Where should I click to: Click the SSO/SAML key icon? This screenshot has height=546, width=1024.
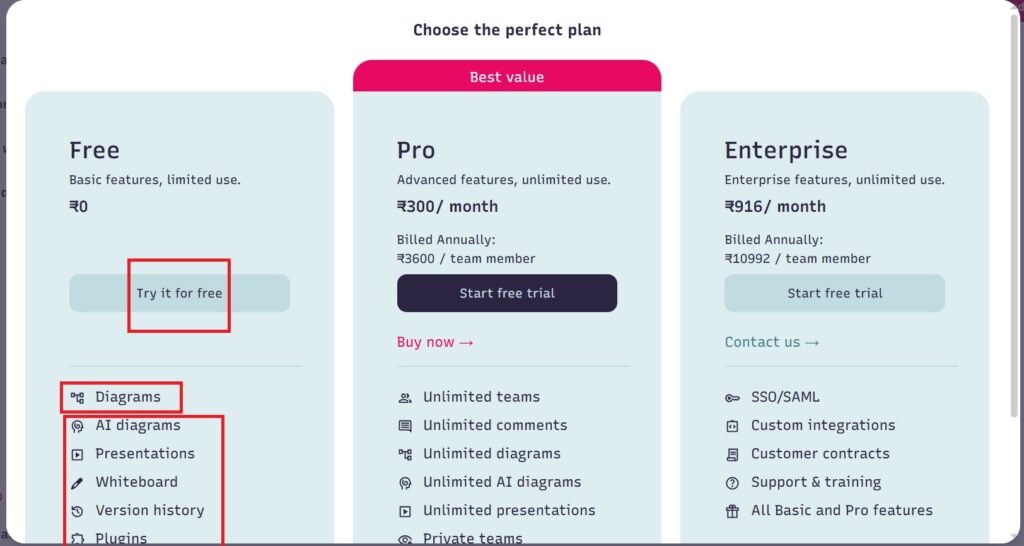point(733,397)
